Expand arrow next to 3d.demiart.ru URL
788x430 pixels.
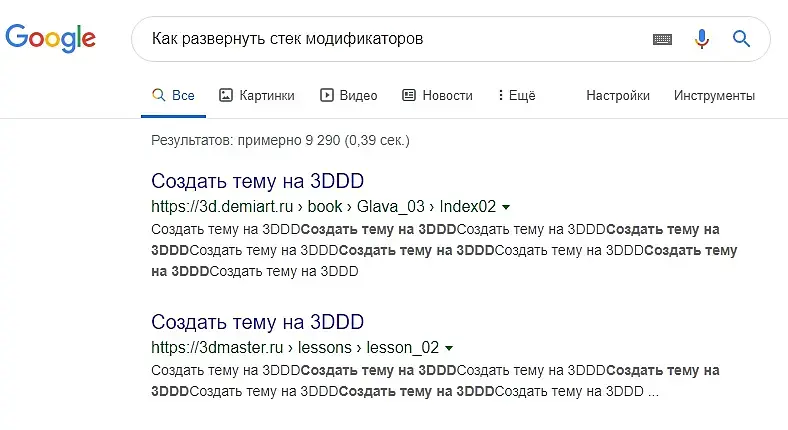click(506, 207)
